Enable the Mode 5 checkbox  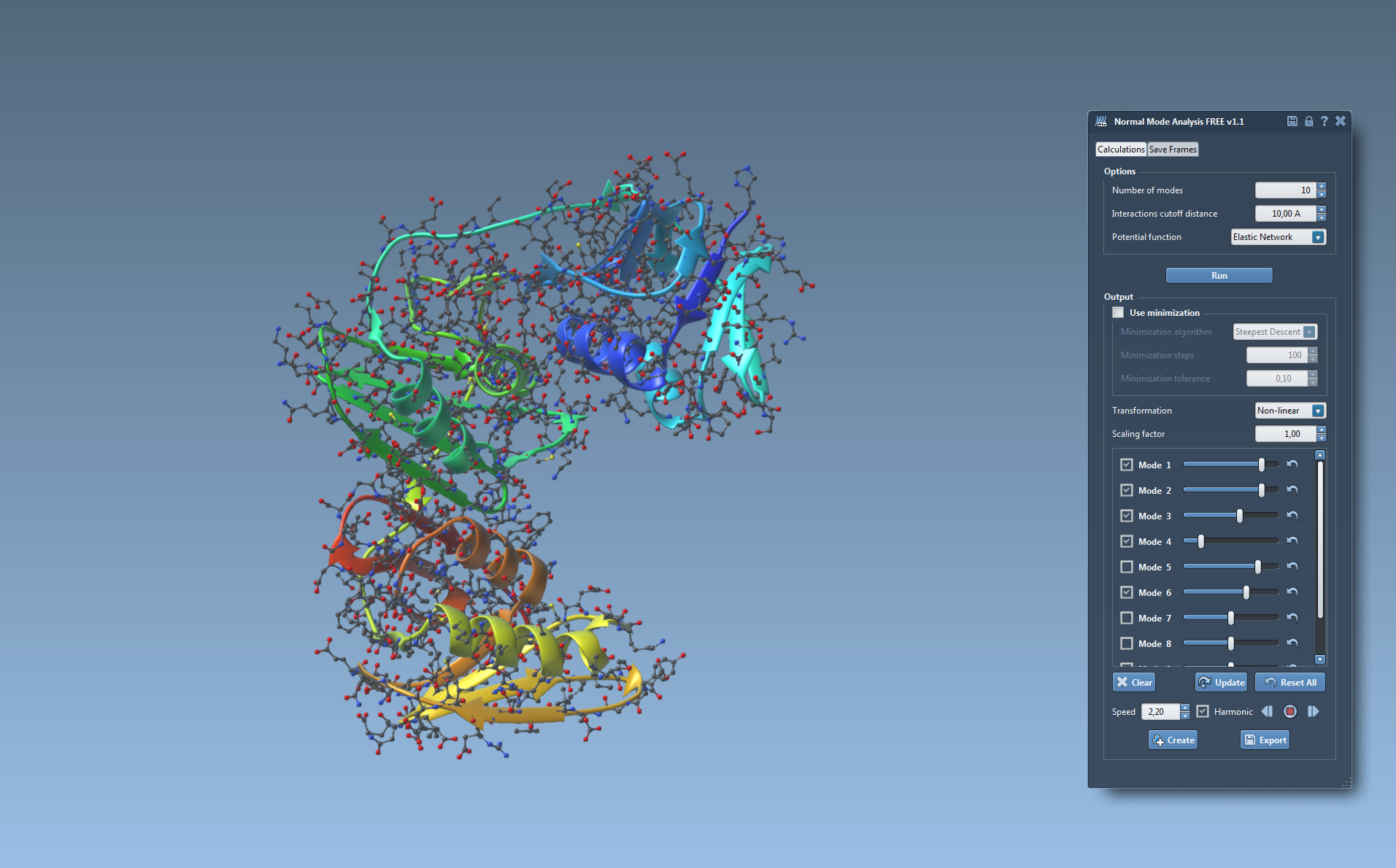[x=1127, y=567]
